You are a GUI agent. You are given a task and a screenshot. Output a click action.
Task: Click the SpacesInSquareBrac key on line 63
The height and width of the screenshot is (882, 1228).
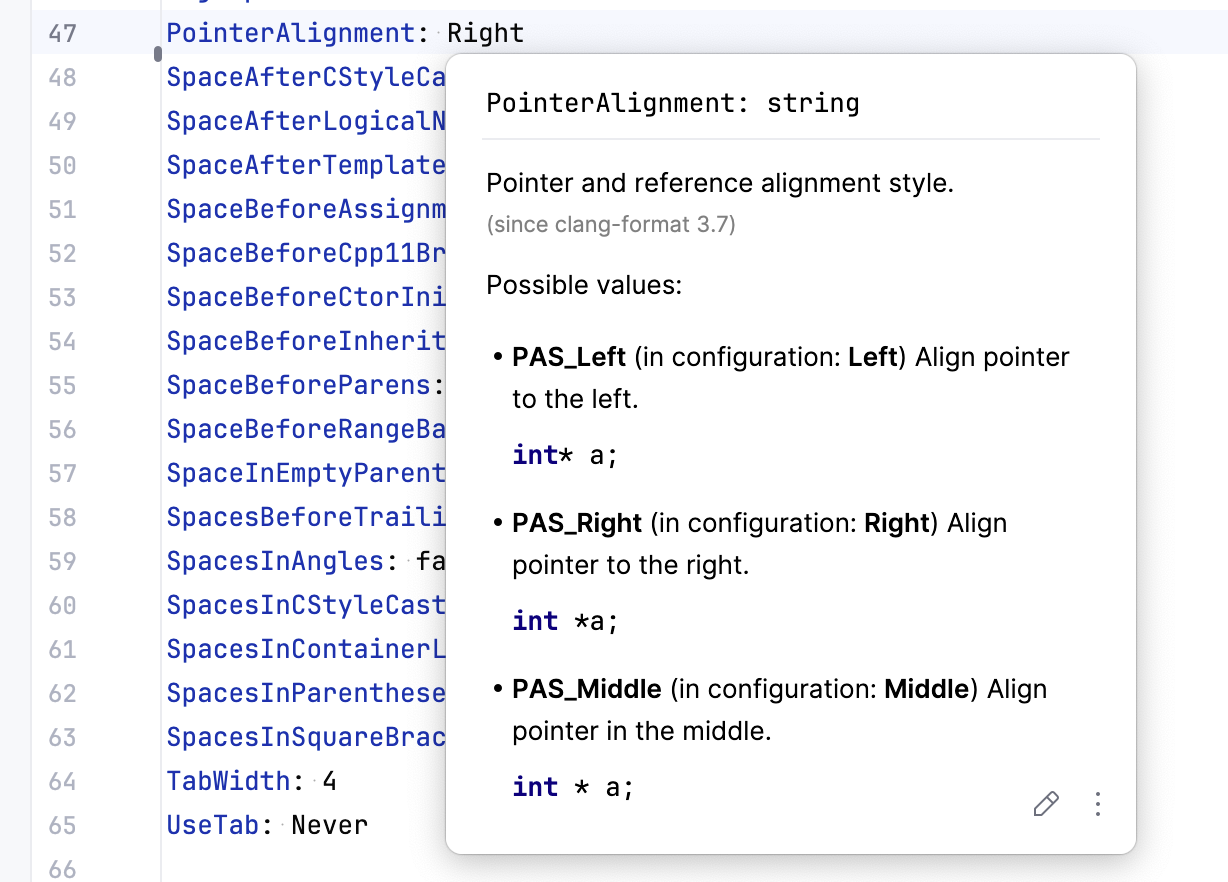pyautogui.click(x=305, y=737)
